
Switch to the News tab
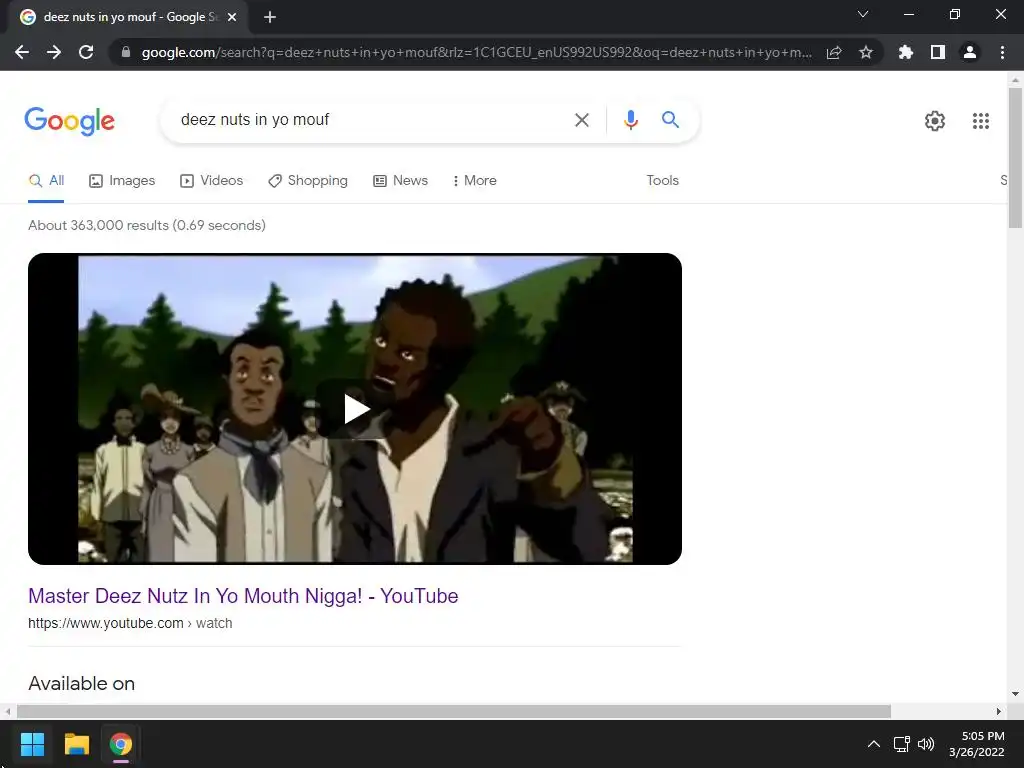400,181
